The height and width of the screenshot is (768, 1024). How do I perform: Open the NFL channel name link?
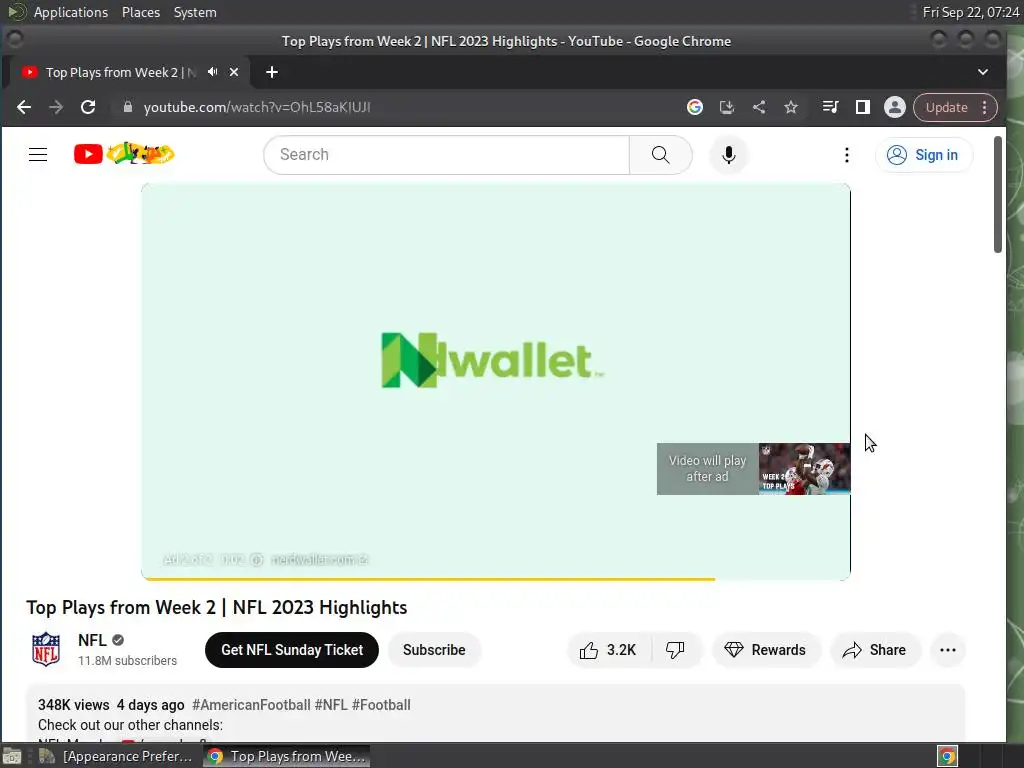[x=92, y=640]
